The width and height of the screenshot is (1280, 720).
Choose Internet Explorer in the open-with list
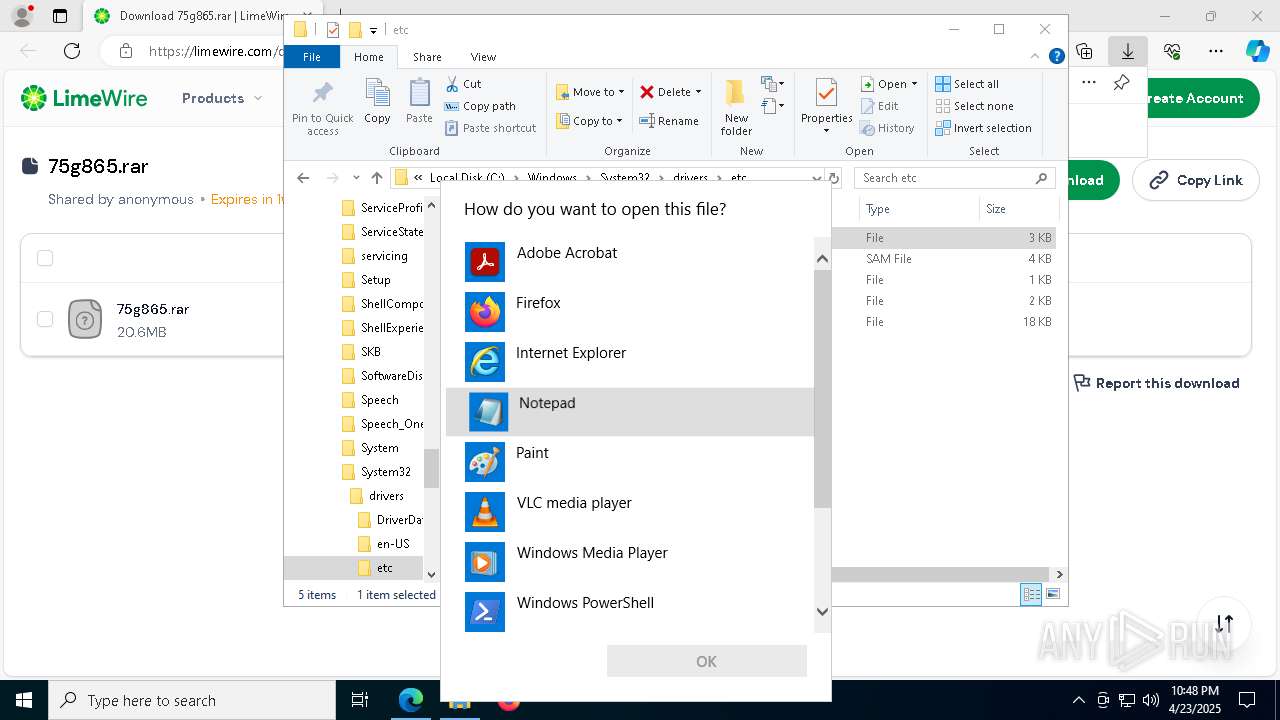(629, 362)
